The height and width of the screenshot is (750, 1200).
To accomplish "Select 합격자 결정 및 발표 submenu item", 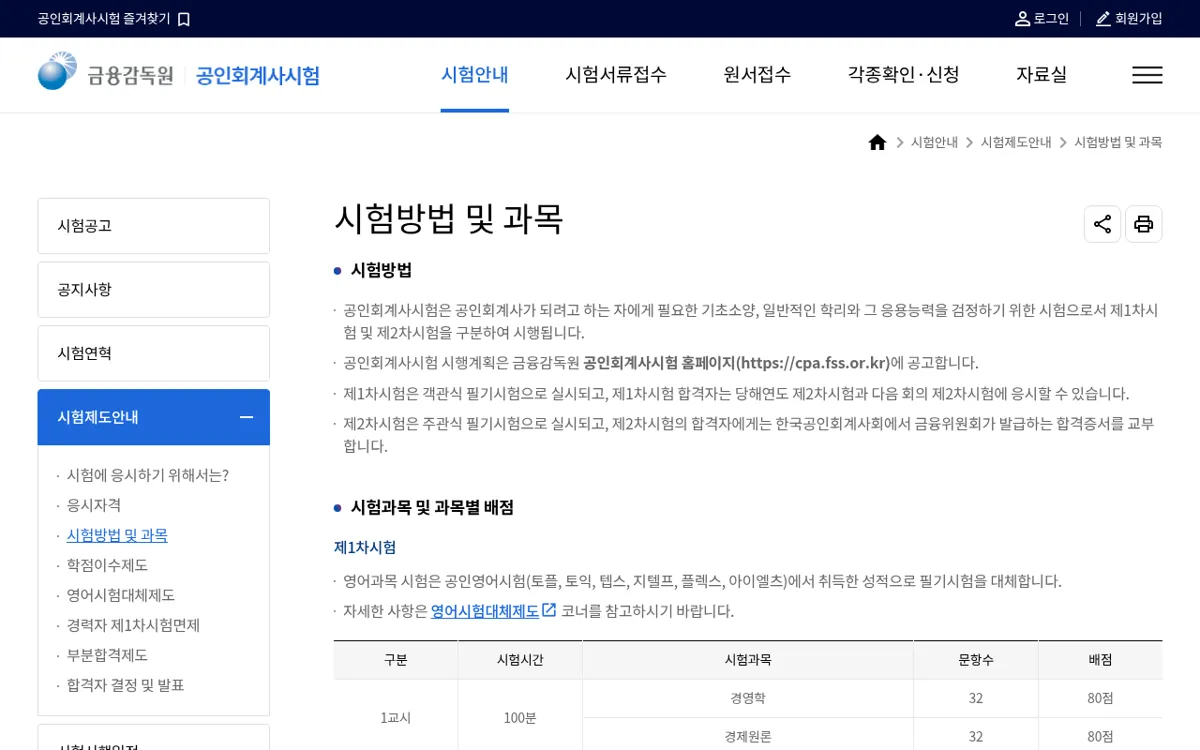I will tap(126, 685).
